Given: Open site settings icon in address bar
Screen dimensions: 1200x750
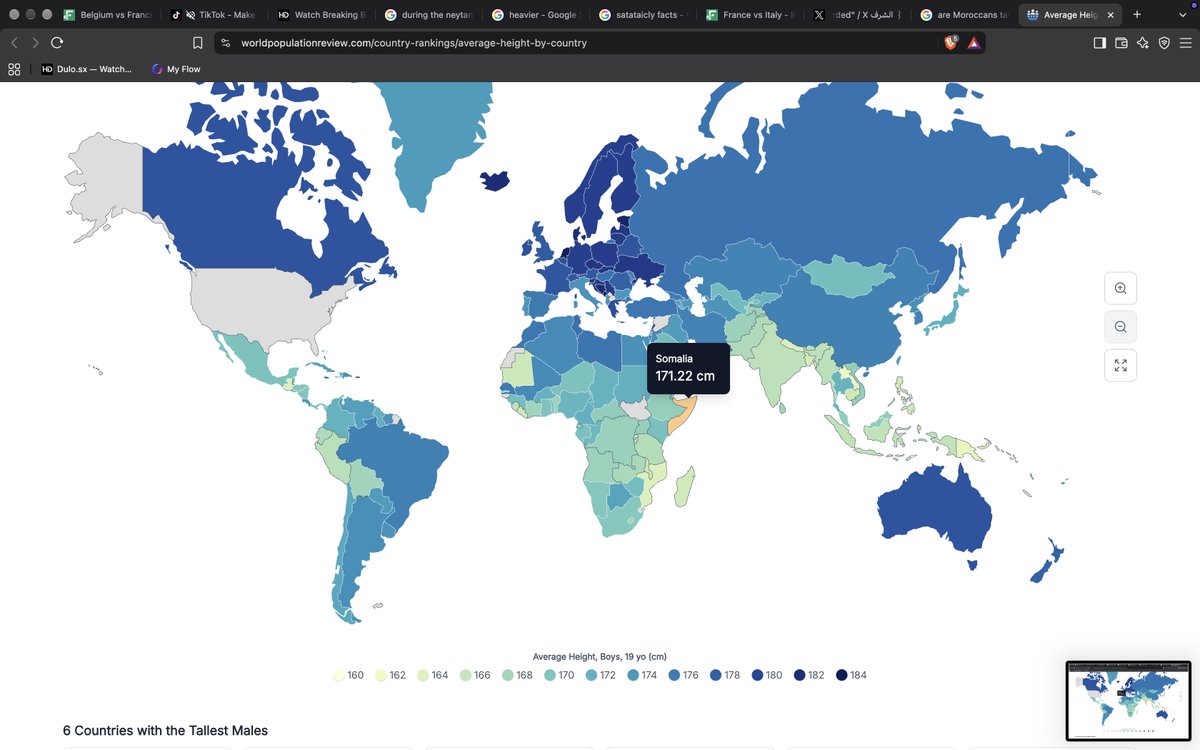Looking at the screenshot, I should (x=225, y=43).
